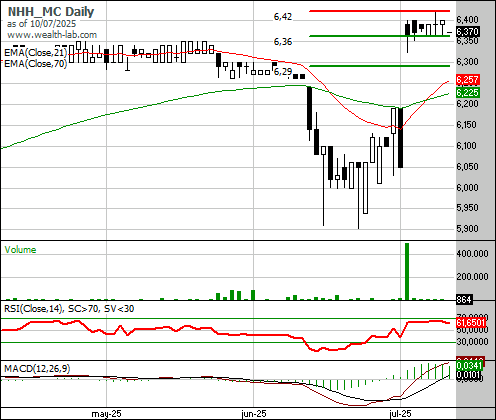Open the www.wealth-lab.com link text
Screen dimensions: 496x420
click(52, 35)
